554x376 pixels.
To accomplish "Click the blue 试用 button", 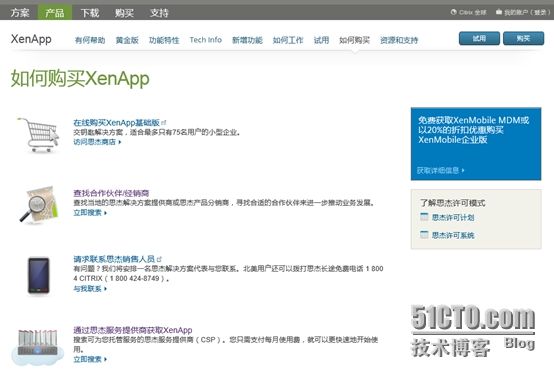I will (x=479, y=38).
